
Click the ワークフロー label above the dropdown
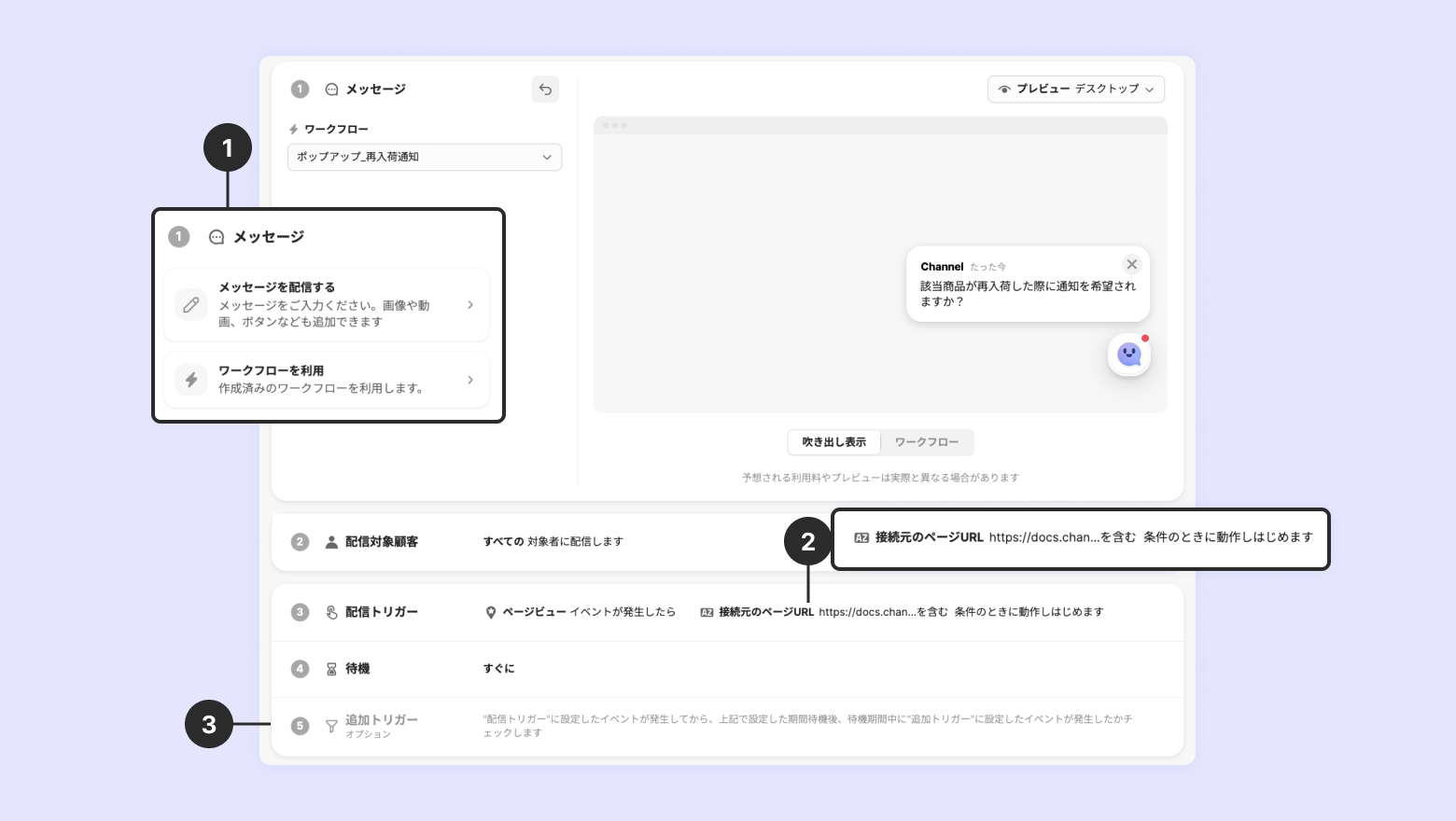tap(336, 130)
